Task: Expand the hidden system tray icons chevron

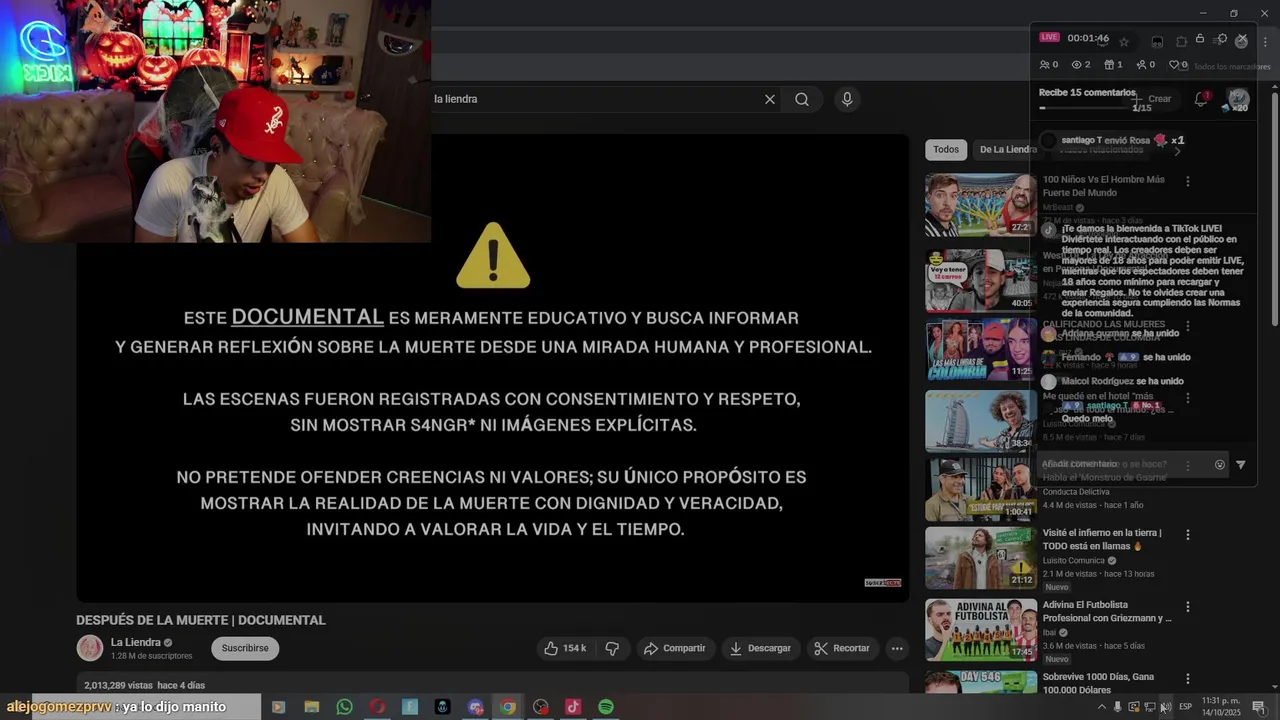Action: click(1102, 707)
